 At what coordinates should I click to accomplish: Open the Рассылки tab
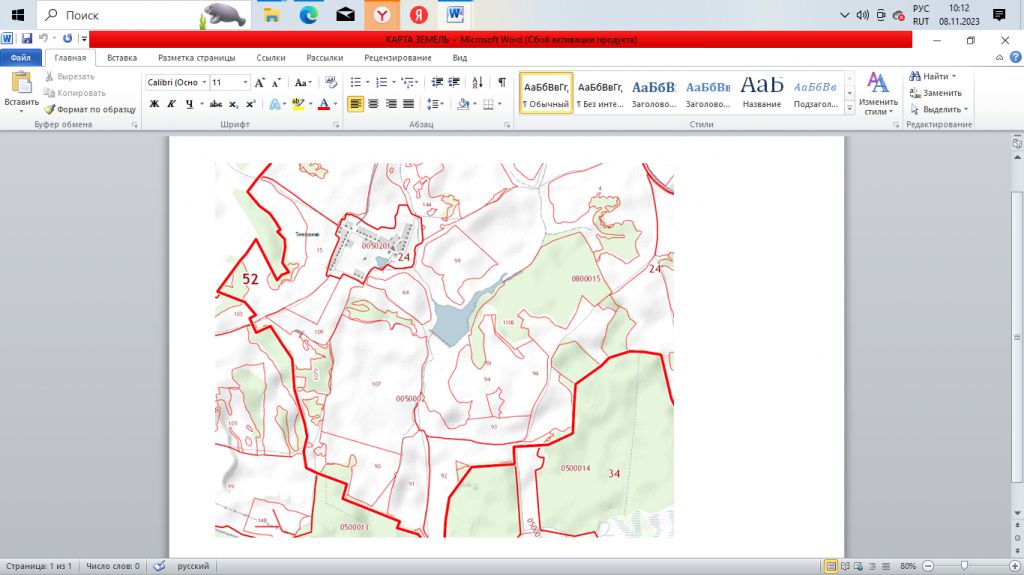click(x=325, y=58)
